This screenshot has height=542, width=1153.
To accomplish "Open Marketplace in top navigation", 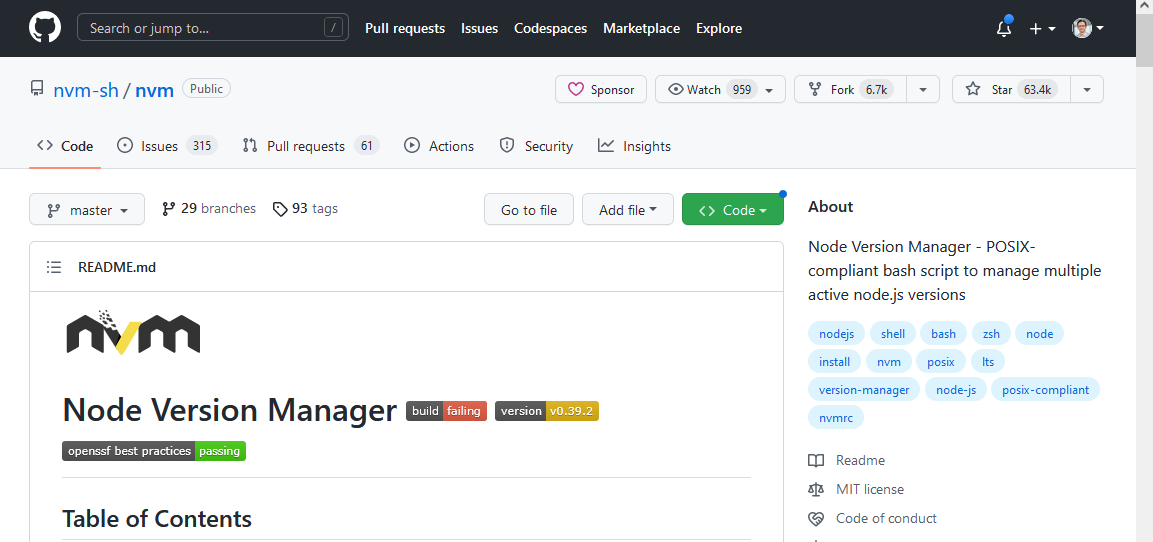I will click(641, 29).
